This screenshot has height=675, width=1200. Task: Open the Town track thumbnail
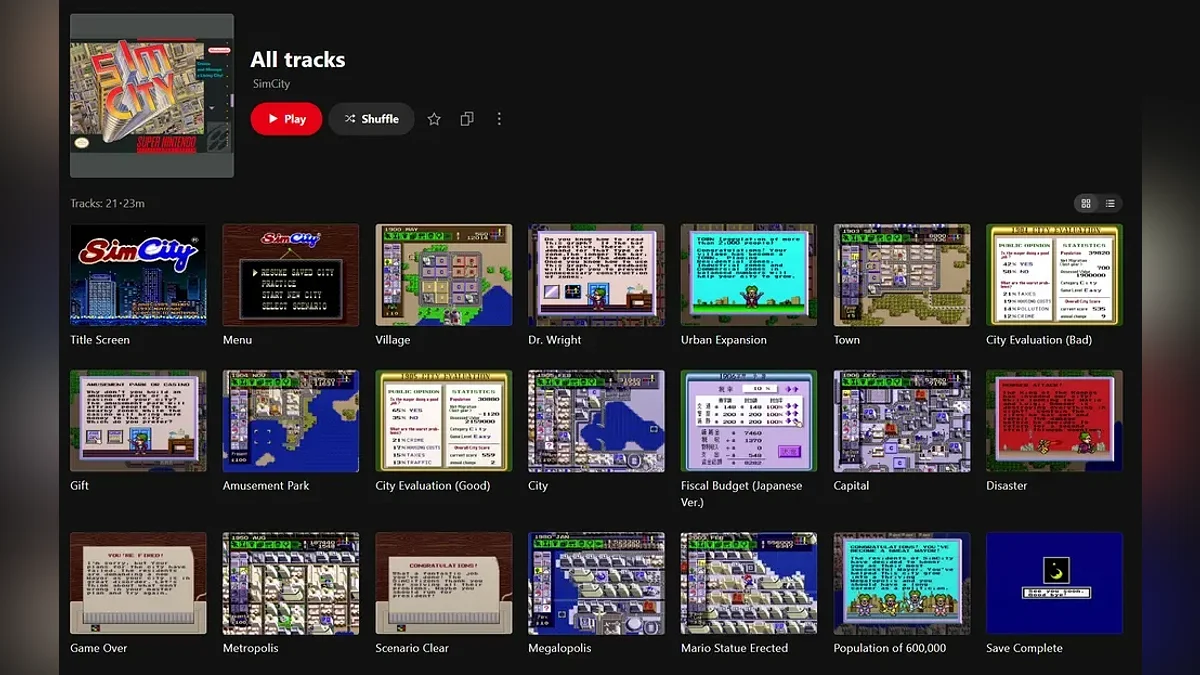coord(902,275)
